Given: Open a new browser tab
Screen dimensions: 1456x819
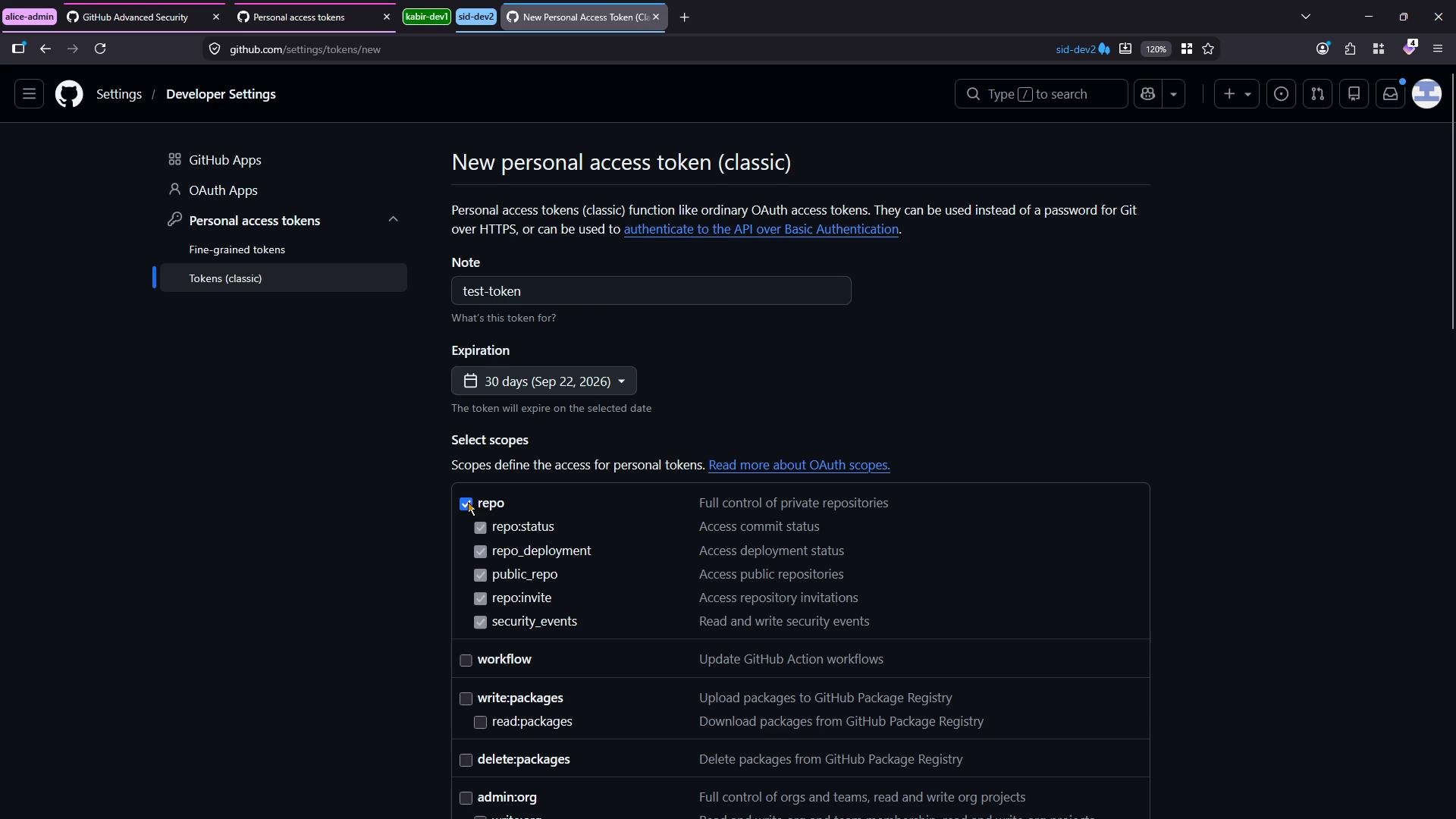Looking at the screenshot, I should pyautogui.click(x=684, y=17).
